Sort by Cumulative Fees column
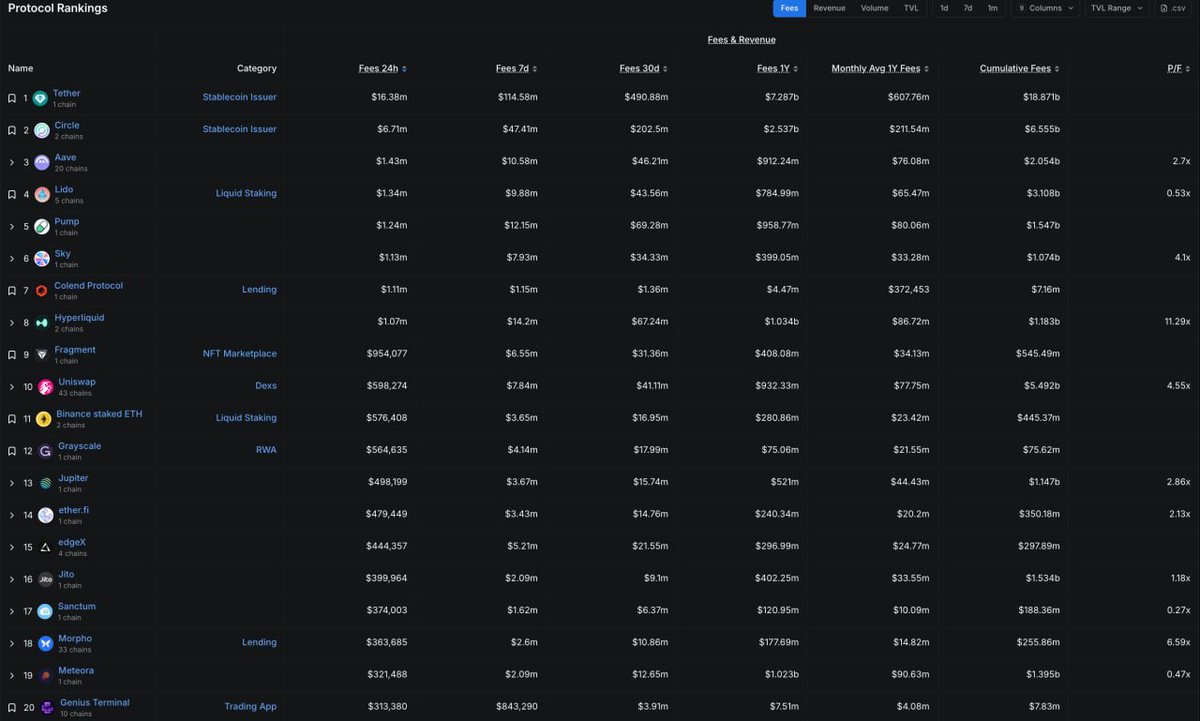Viewport: 1200px width, 721px height. (1020, 68)
